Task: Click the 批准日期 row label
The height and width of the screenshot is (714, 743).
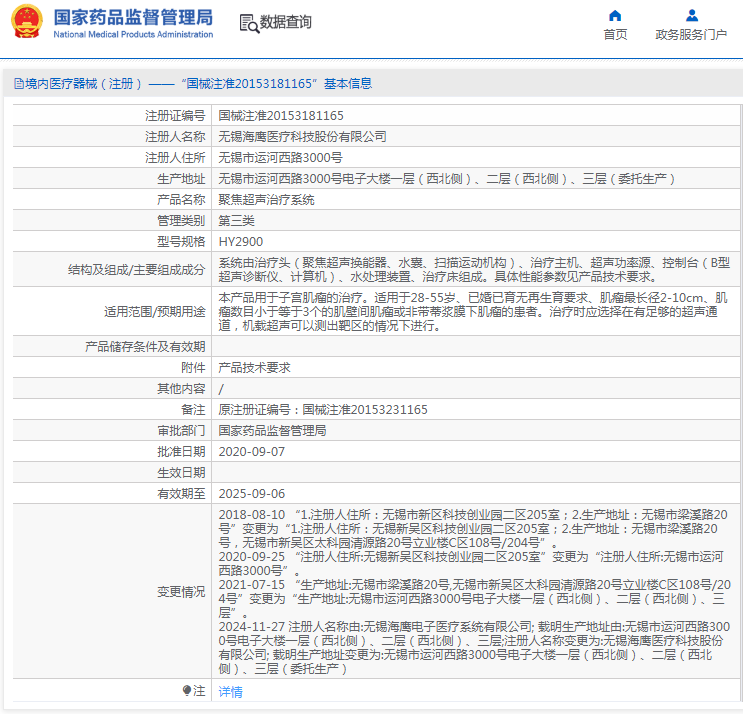Action: 181,452
